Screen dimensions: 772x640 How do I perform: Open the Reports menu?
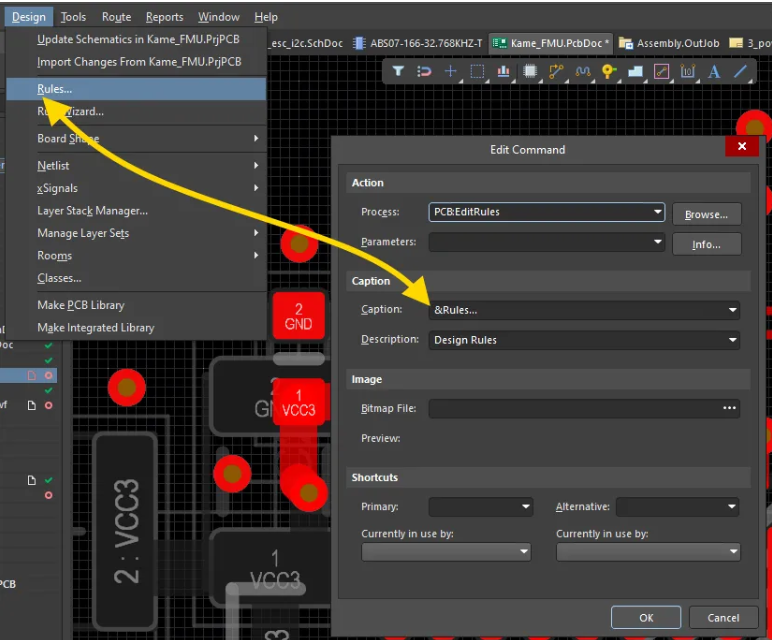coord(164,17)
